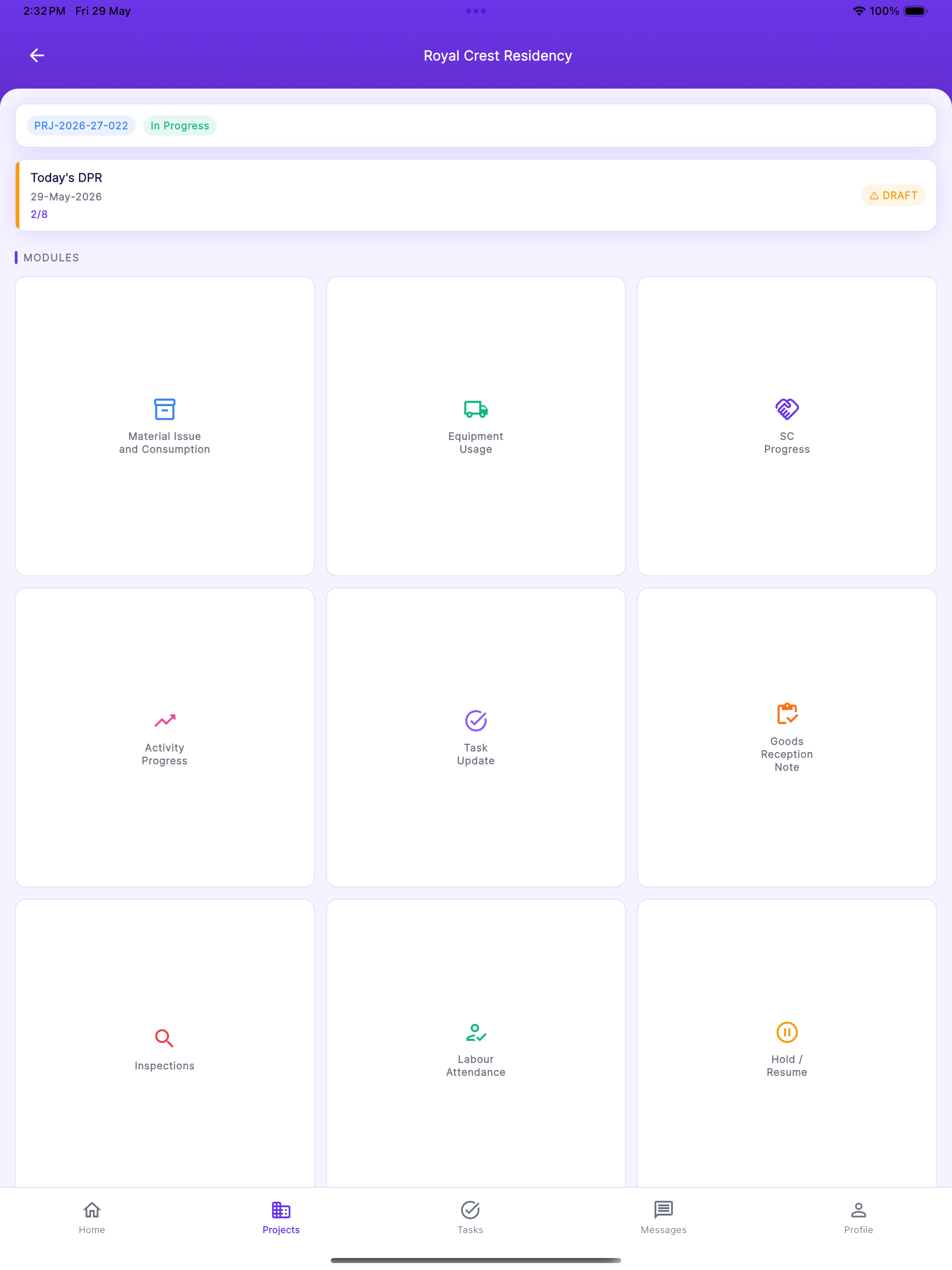Tap the MODULES section heading
The height and width of the screenshot is (1270, 952).
tap(51, 258)
